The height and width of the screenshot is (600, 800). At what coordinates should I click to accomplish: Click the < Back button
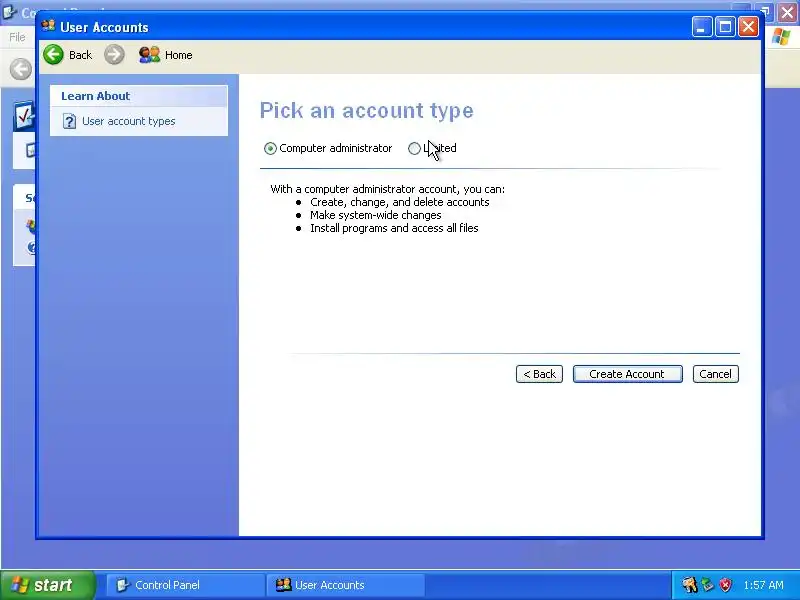pos(539,374)
